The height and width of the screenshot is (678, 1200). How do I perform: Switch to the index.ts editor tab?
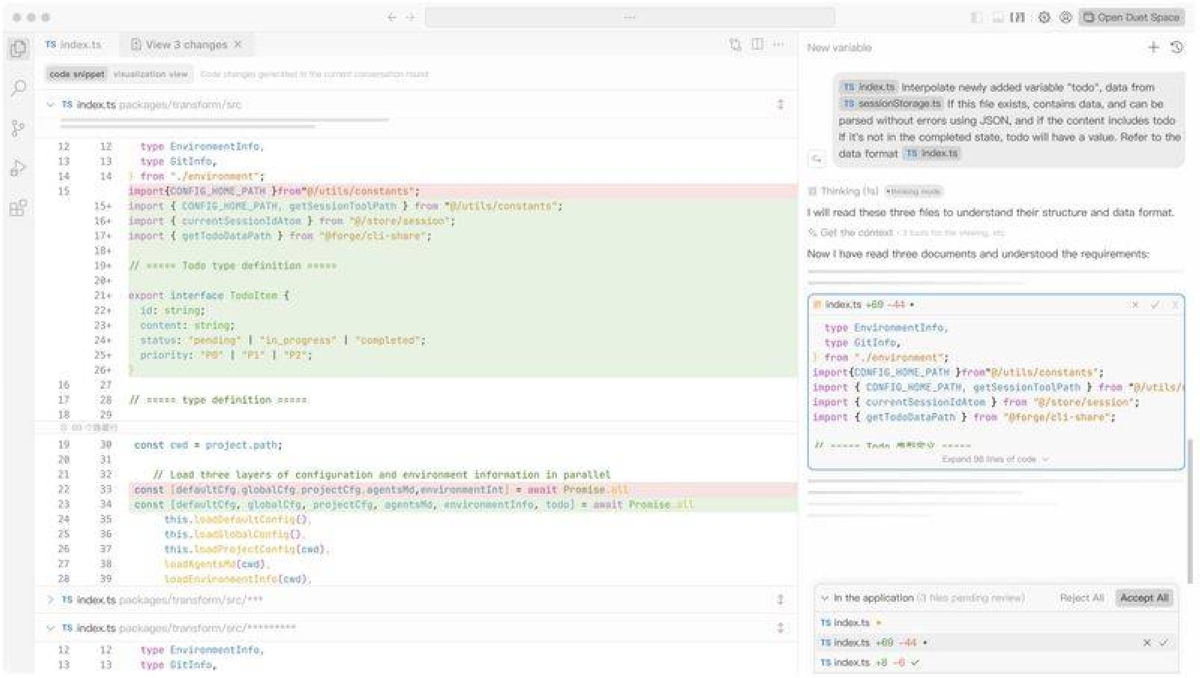74,45
